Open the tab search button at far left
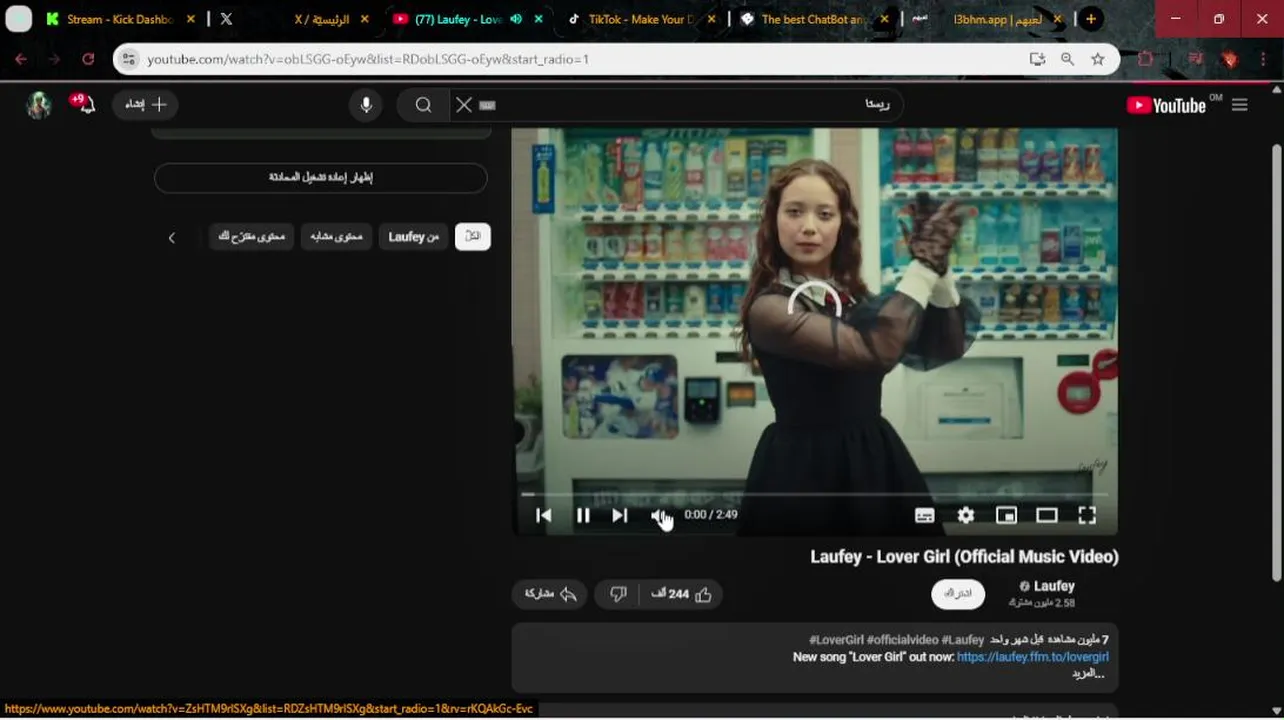Image resolution: width=1284 pixels, height=720 pixels. point(18,19)
